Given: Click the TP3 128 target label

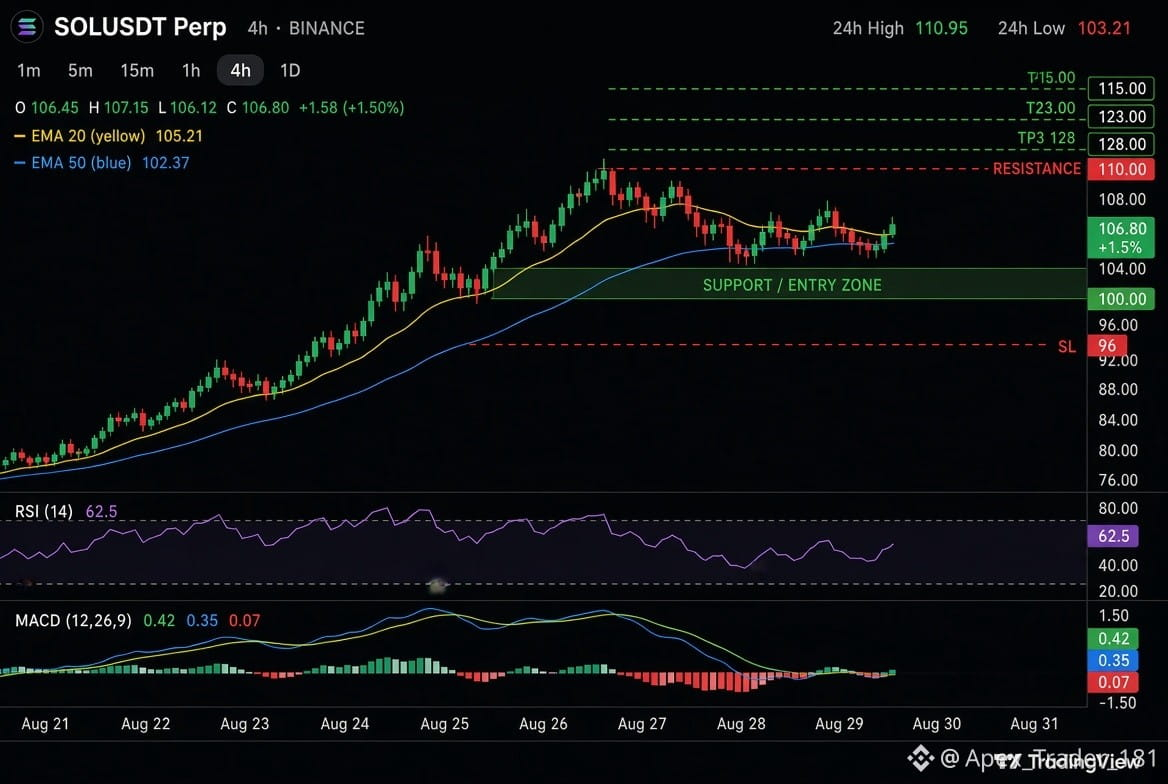Looking at the screenshot, I should click(x=1046, y=139).
